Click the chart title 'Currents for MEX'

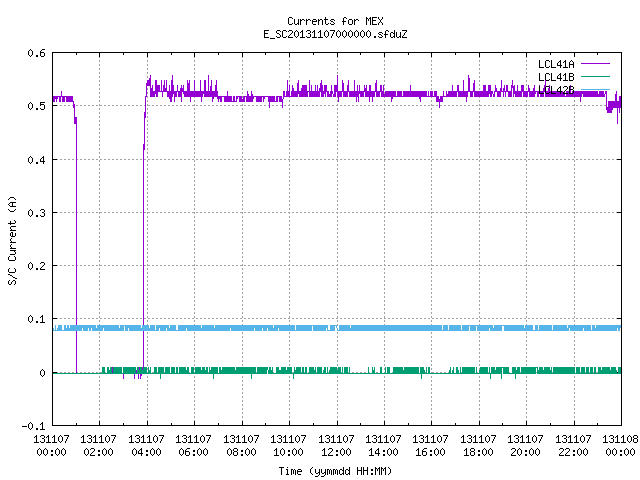coord(335,21)
